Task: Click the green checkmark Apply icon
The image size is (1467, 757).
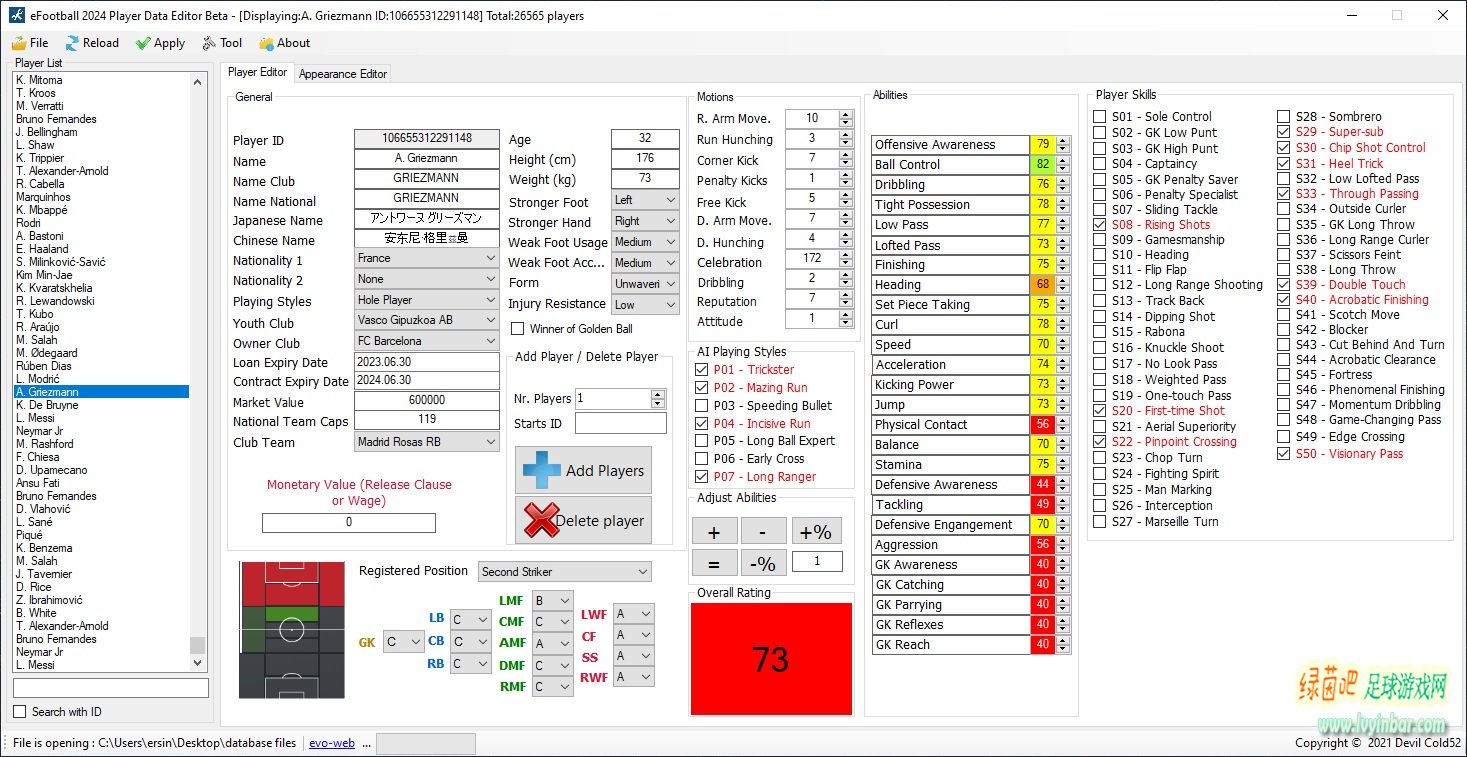Action: (143, 43)
